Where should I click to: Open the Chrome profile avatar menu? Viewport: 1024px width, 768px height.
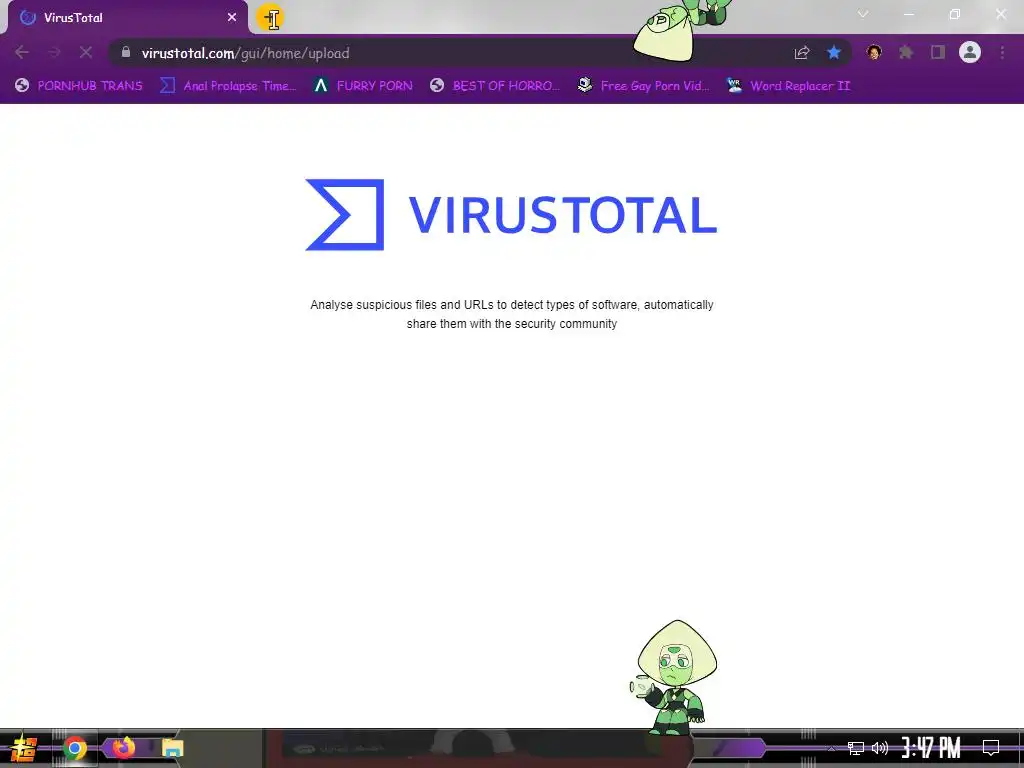pyautogui.click(x=970, y=52)
